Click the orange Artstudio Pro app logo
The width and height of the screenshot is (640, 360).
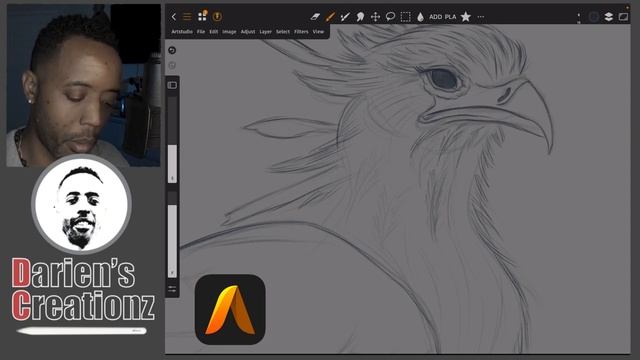coord(230,309)
